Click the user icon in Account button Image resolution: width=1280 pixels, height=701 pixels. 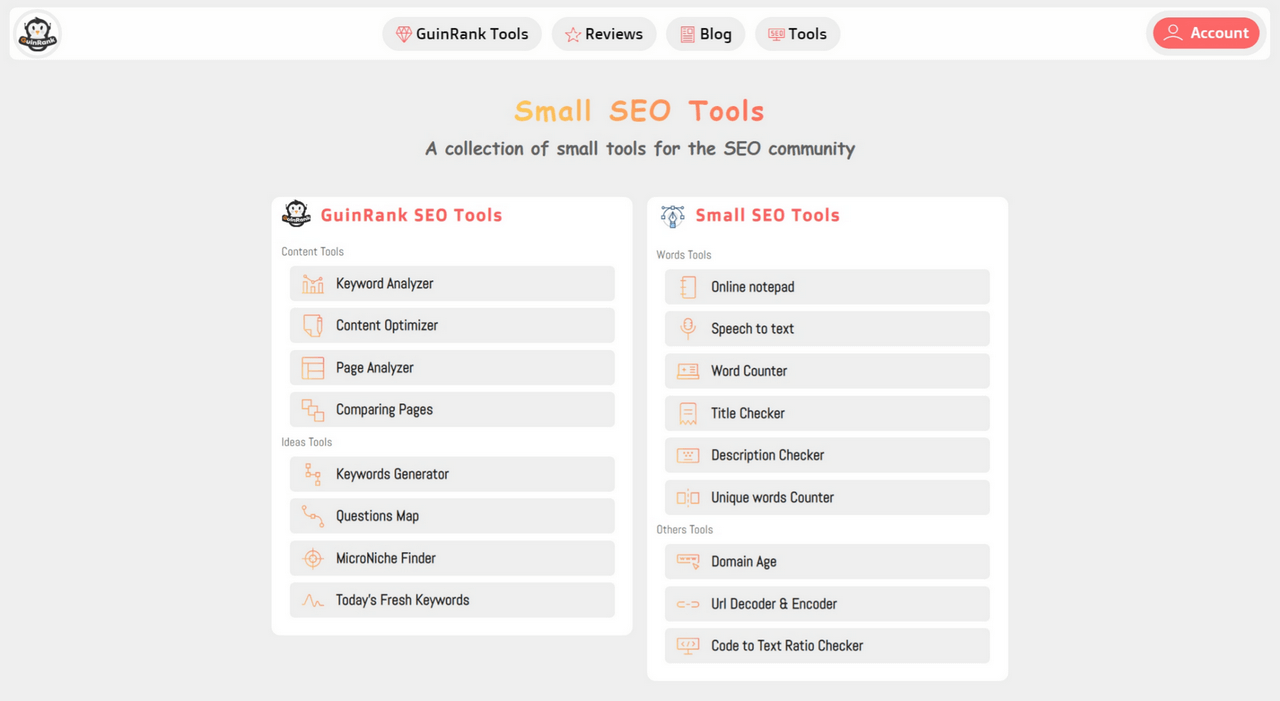(x=1174, y=33)
